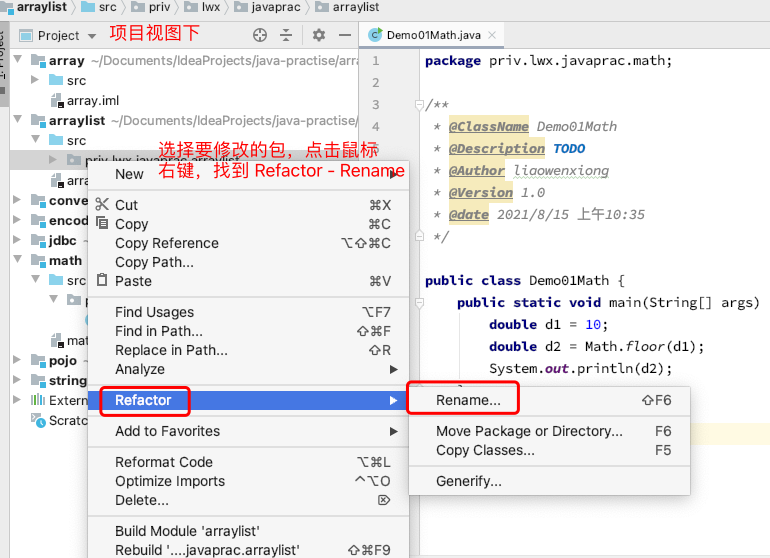Click 'liaowenxiong' author name in editor
770x558 pixels.
point(561,171)
